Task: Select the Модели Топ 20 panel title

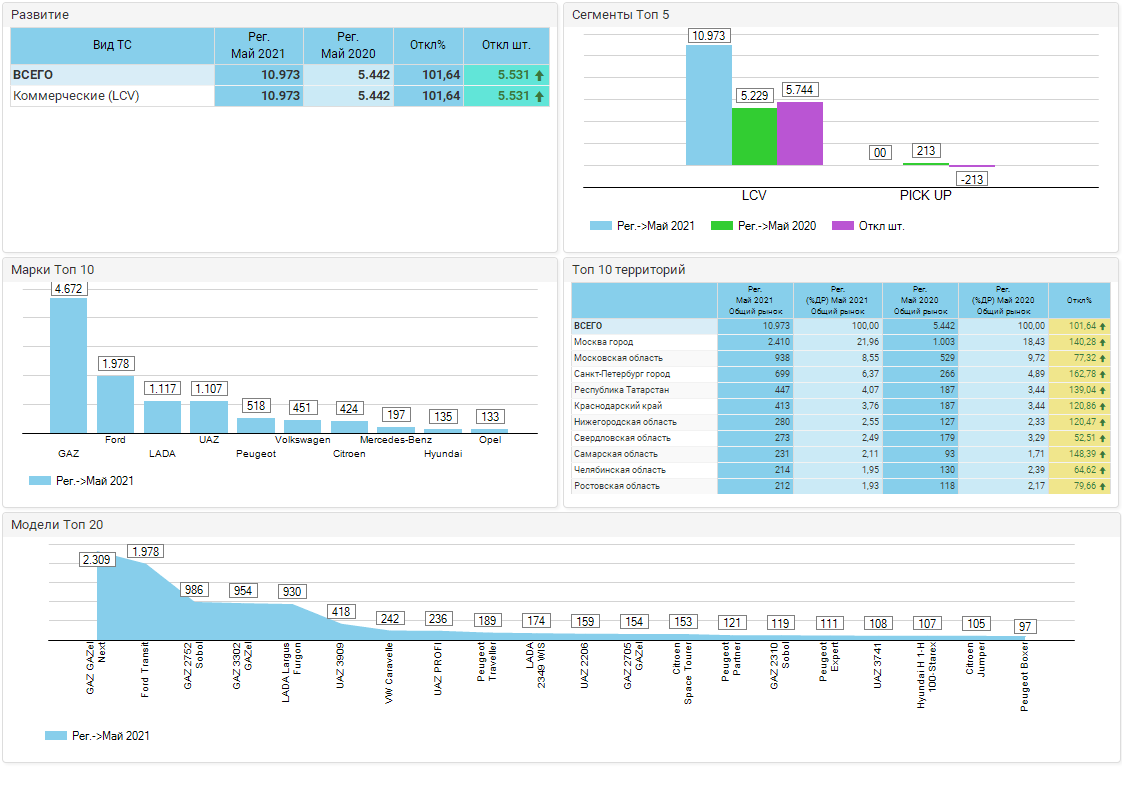Action: pyautogui.click(x=57, y=524)
